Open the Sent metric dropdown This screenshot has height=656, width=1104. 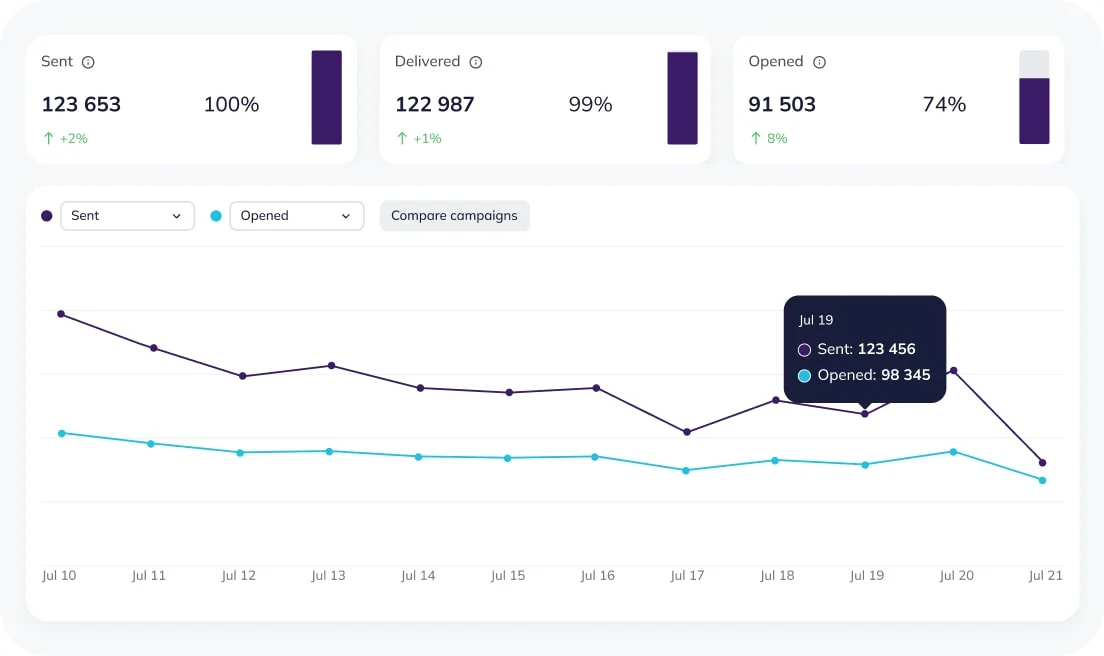pos(127,215)
